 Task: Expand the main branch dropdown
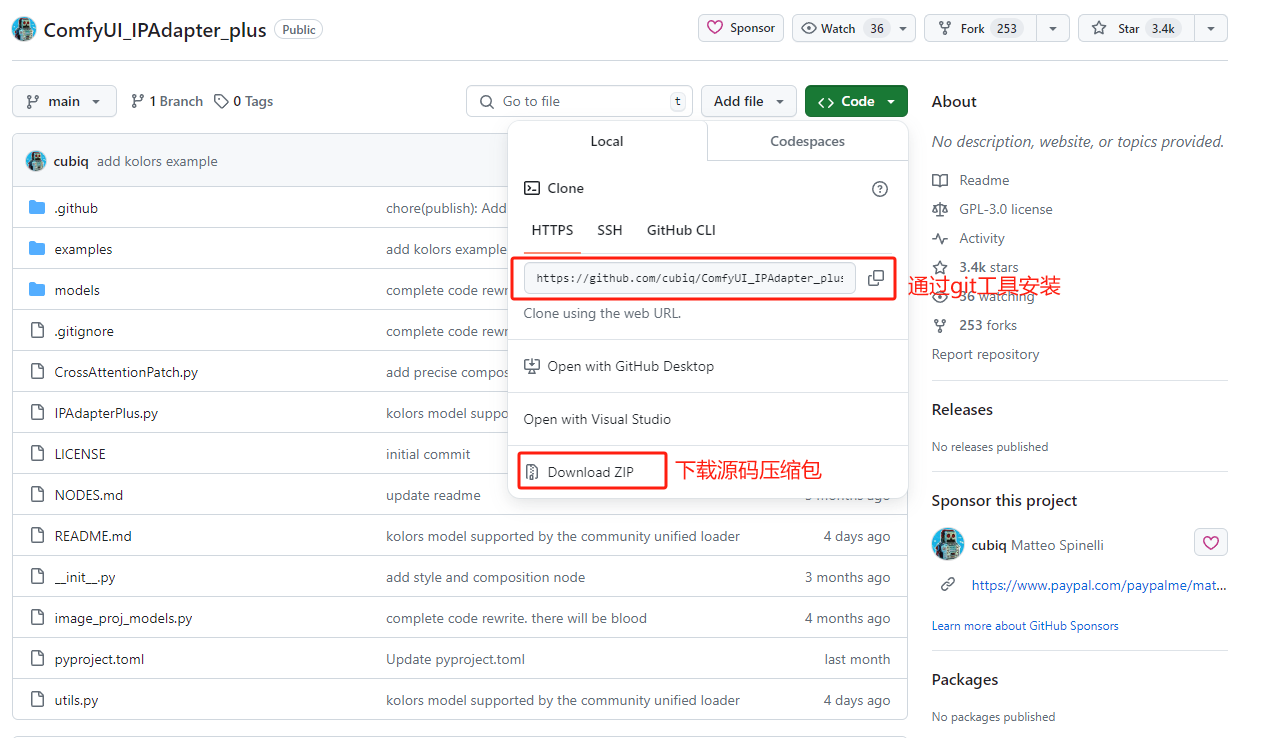pyautogui.click(x=64, y=101)
